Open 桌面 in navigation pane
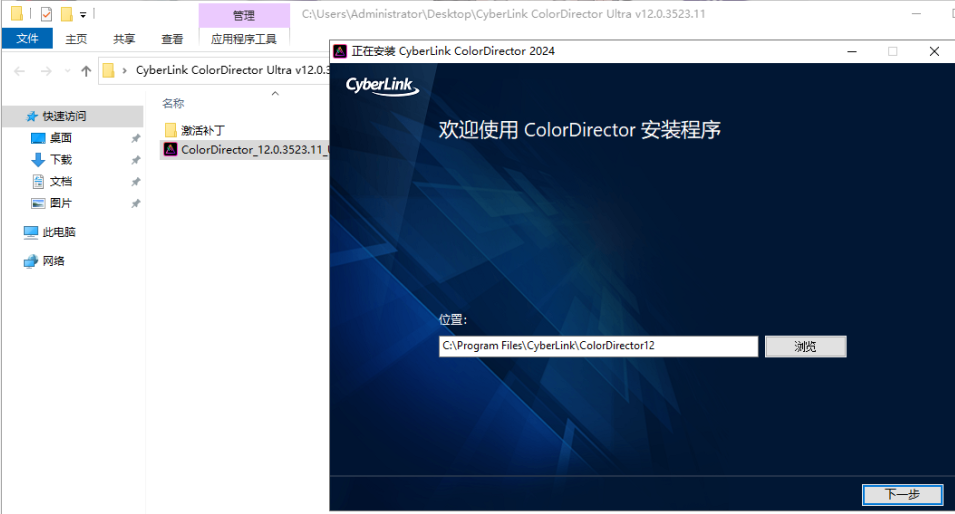This screenshot has height=514, width=955. [60, 138]
